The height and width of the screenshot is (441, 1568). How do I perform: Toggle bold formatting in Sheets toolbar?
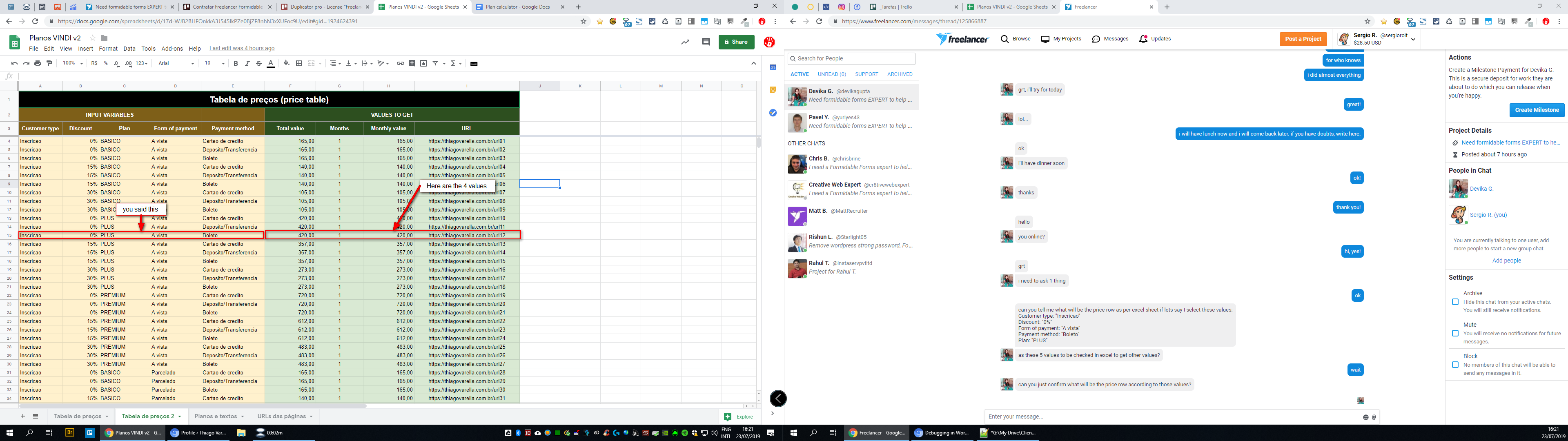(236, 63)
